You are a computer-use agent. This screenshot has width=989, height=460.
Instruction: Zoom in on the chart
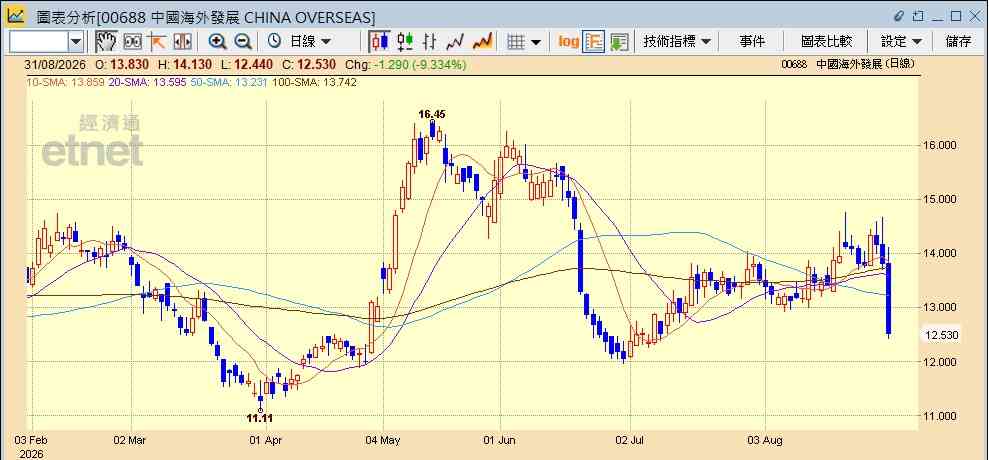point(218,42)
